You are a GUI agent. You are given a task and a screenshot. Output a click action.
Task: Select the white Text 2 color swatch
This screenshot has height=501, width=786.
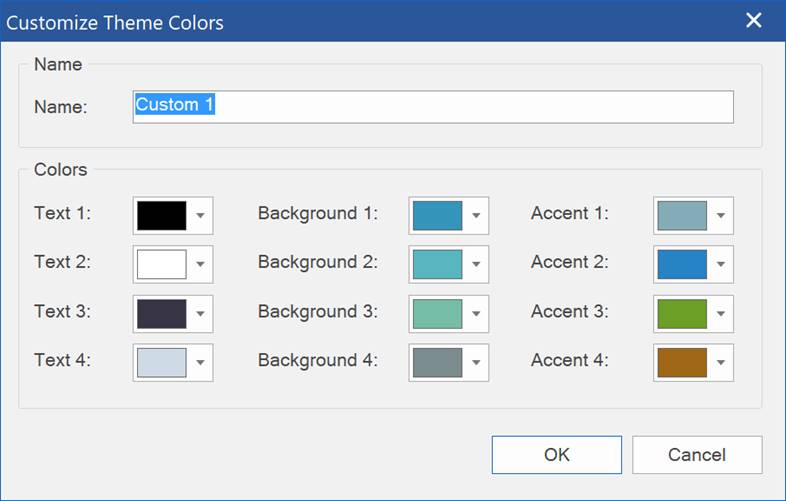(x=161, y=264)
